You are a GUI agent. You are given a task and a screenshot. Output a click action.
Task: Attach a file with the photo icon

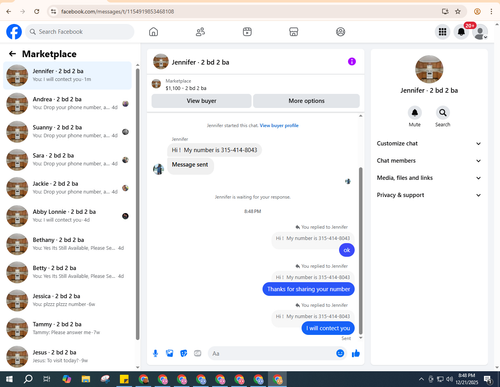(x=170, y=353)
